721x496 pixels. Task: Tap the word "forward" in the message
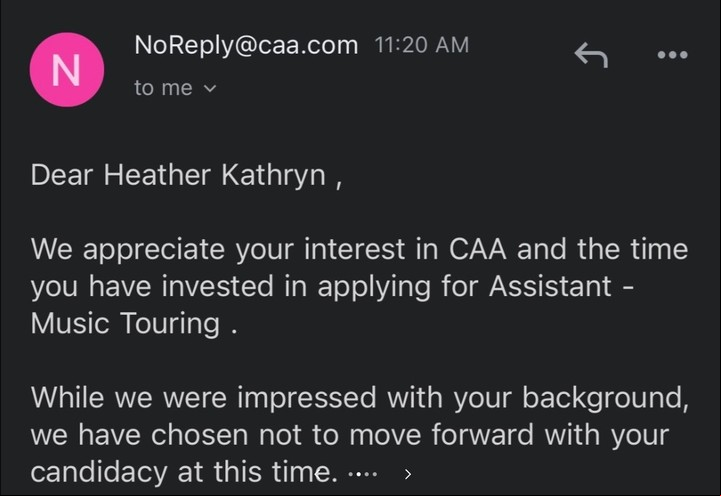483,434
